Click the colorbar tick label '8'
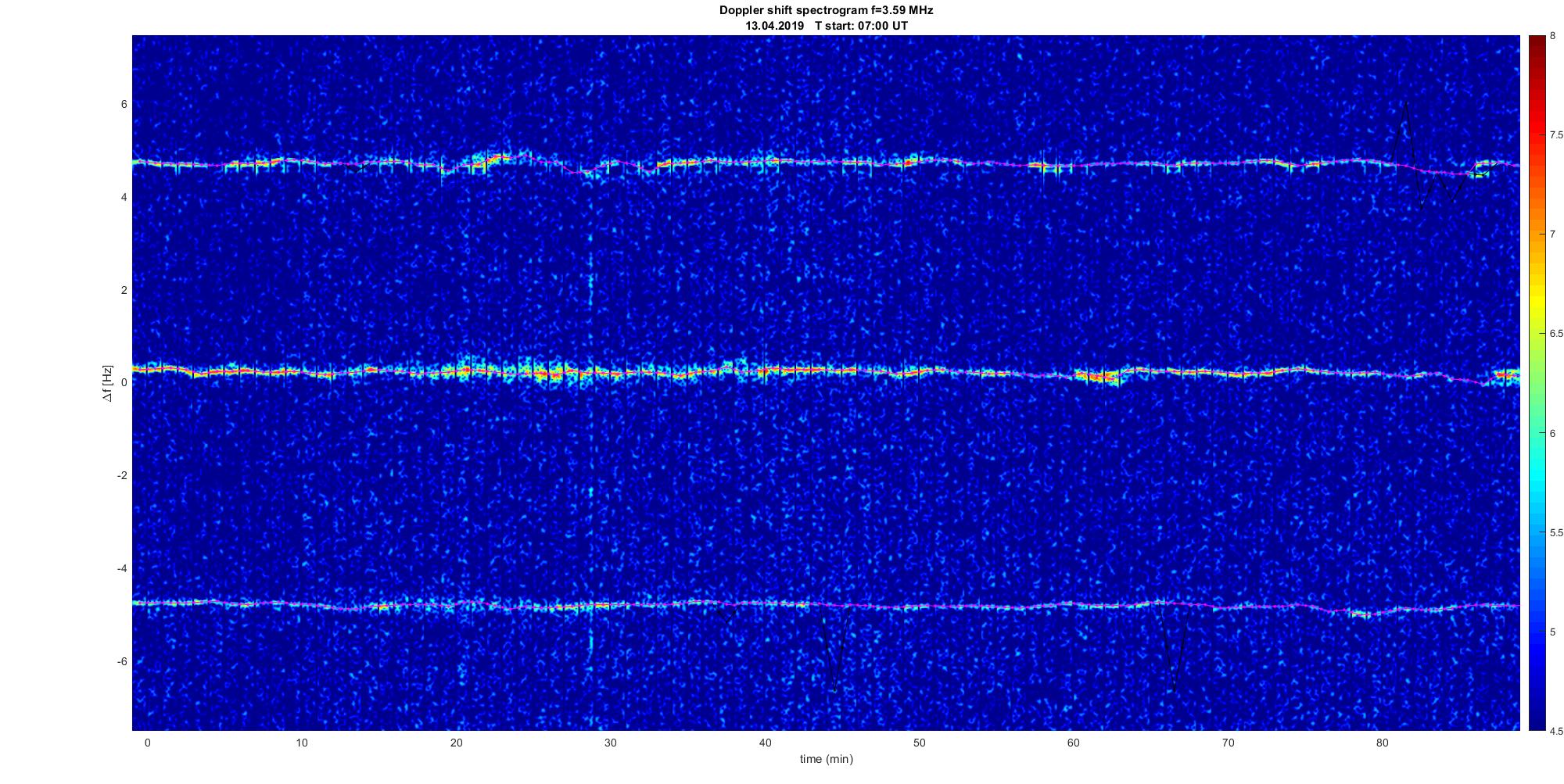 pyautogui.click(x=1553, y=36)
